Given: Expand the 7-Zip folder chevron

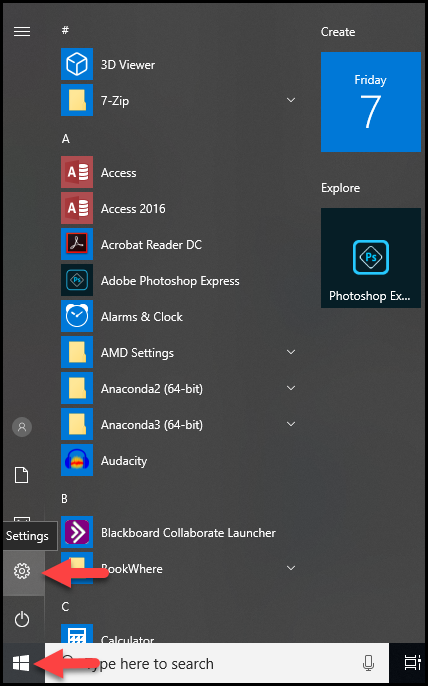Looking at the screenshot, I should (291, 100).
